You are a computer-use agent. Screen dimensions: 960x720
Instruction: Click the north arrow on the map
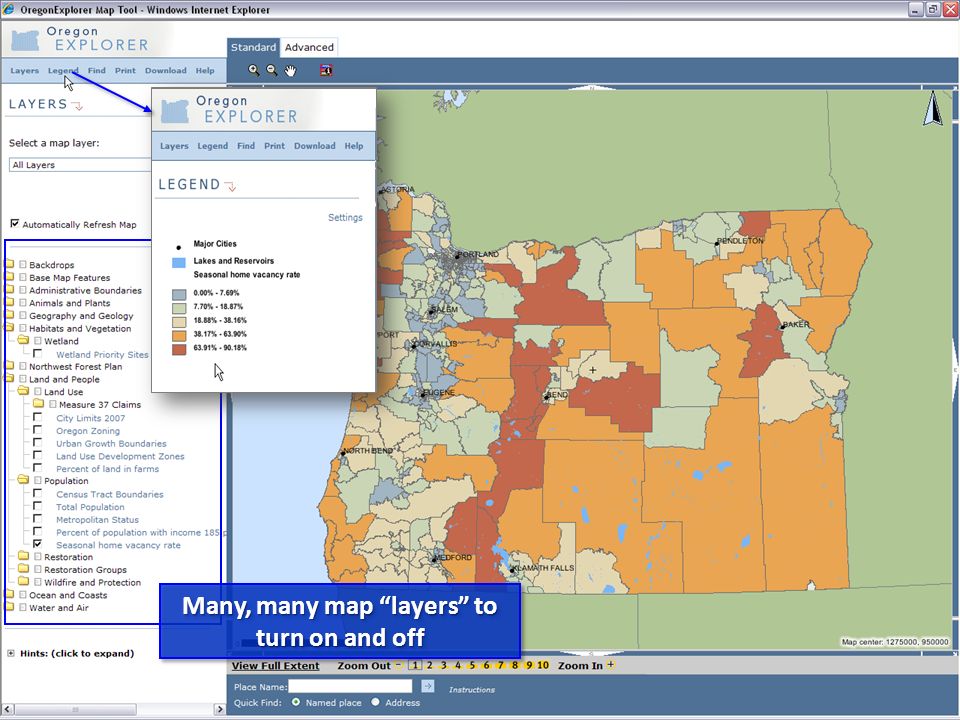point(933,108)
